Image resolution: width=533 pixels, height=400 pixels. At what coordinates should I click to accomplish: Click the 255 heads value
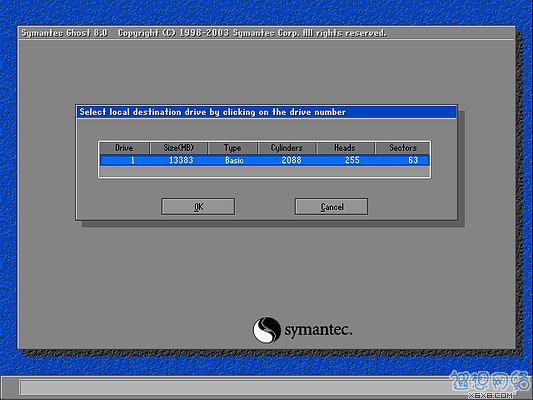coord(352,160)
